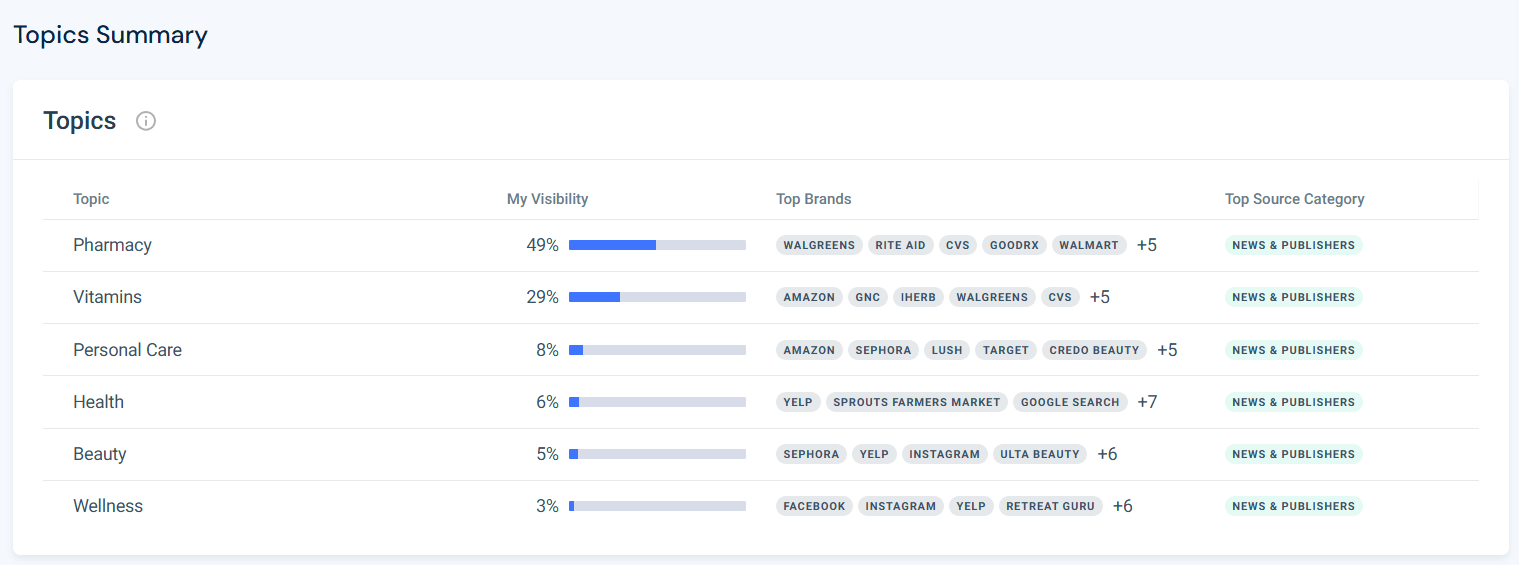
Task: Click the Health 6% visibility bar
Action: pyautogui.click(x=657, y=402)
